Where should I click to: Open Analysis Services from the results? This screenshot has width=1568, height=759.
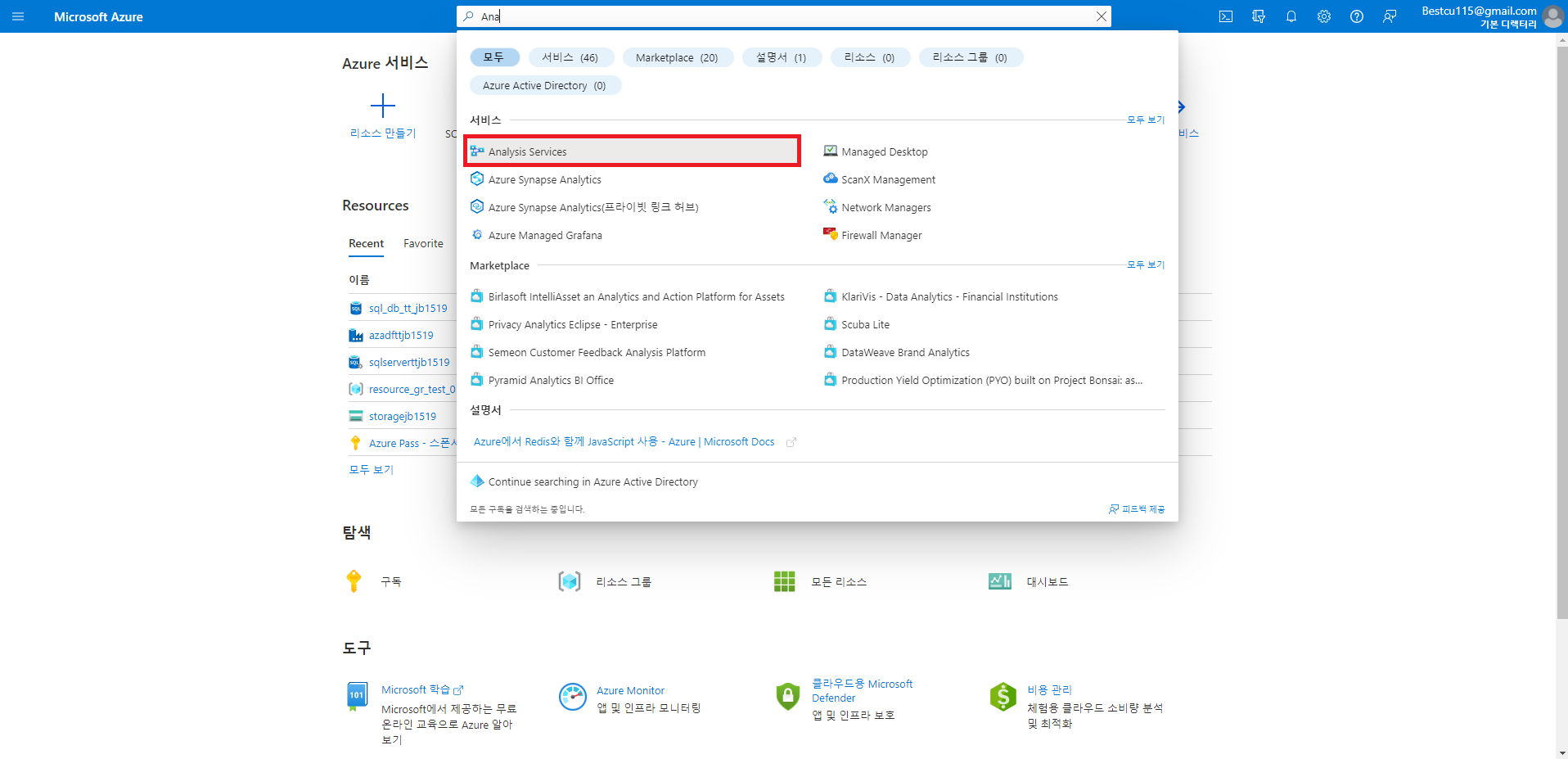pos(632,151)
